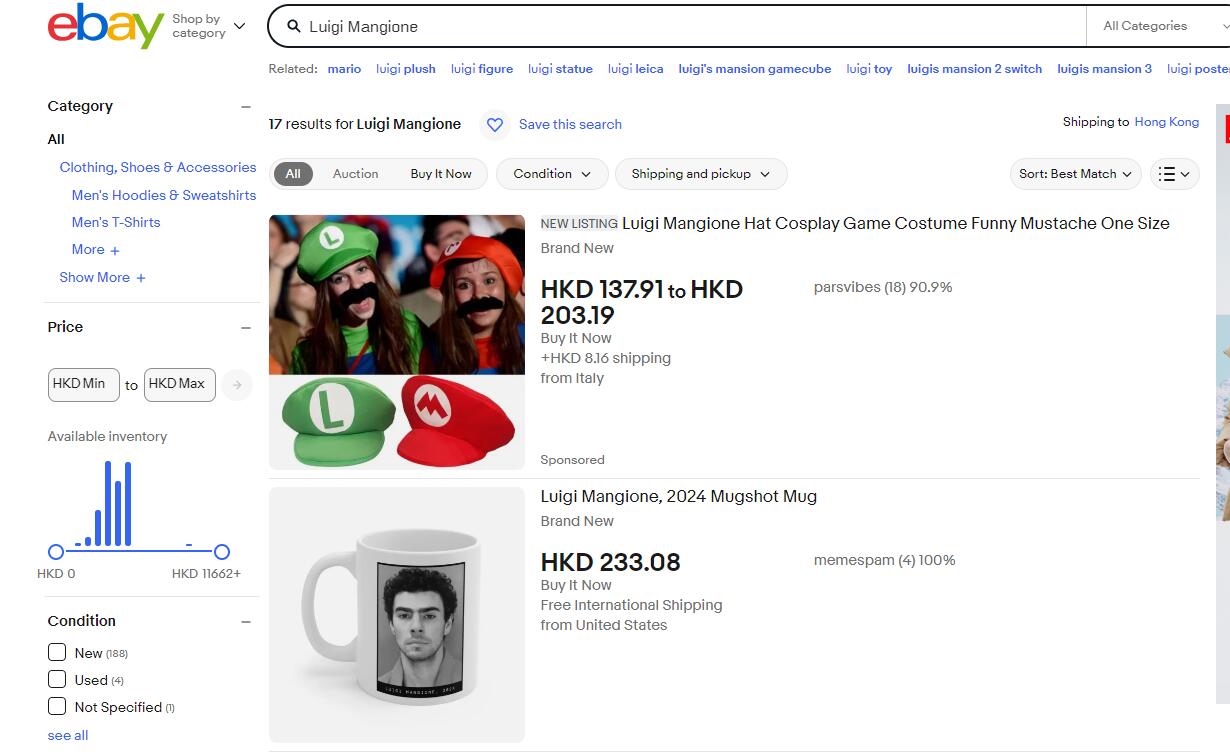Check the Used condition checkbox
The width and height of the screenshot is (1230, 755).
click(57, 679)
